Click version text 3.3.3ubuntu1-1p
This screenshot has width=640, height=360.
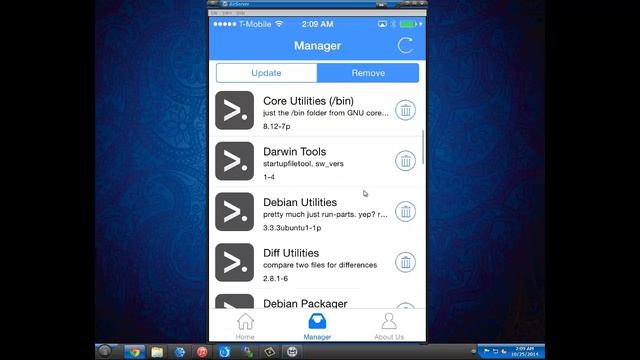tap(292, 228)
